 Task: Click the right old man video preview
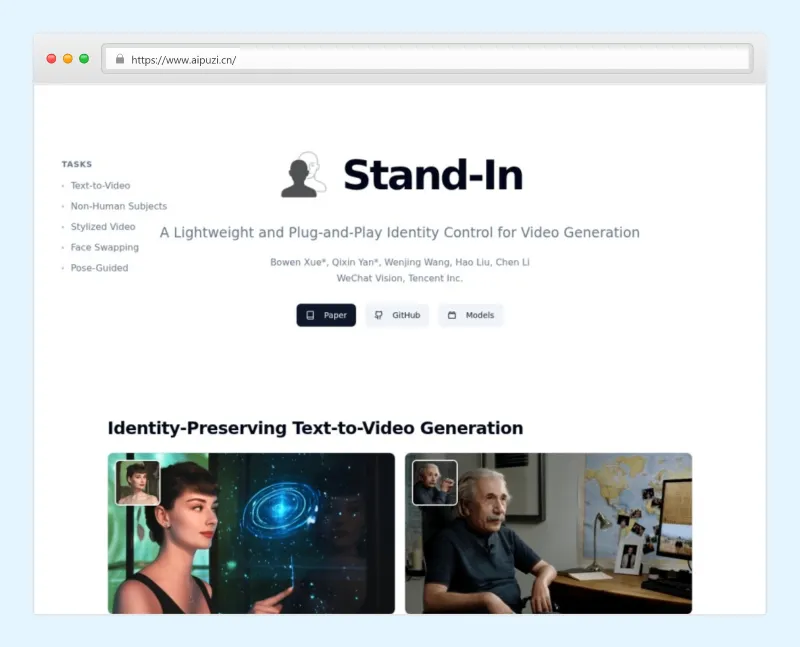(x=547, y=533)
